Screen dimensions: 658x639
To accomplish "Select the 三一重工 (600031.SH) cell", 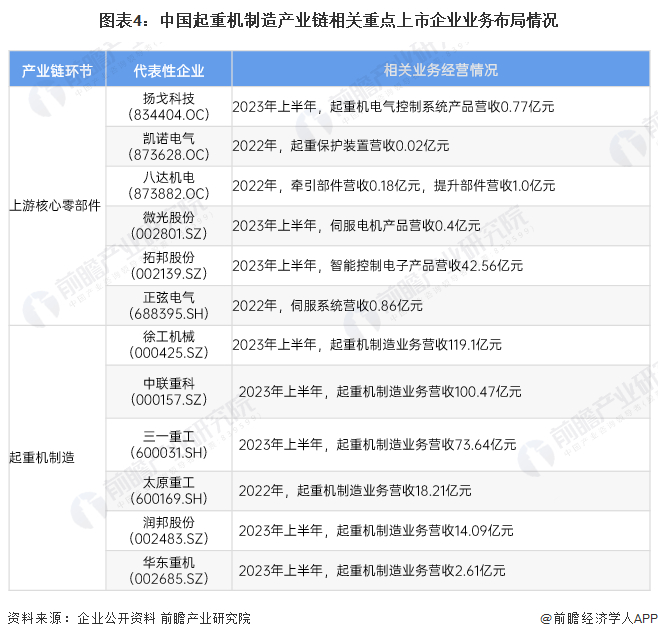I will point(169,445).
